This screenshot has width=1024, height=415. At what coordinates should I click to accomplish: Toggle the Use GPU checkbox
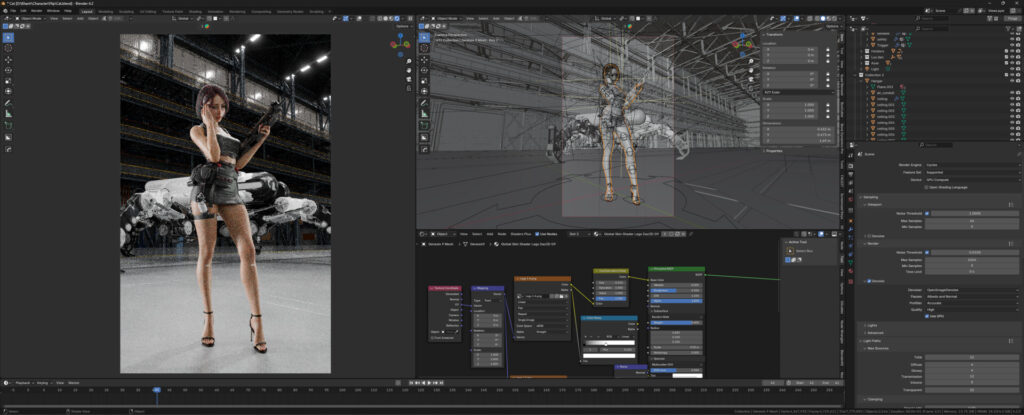(x=926, y=317)
